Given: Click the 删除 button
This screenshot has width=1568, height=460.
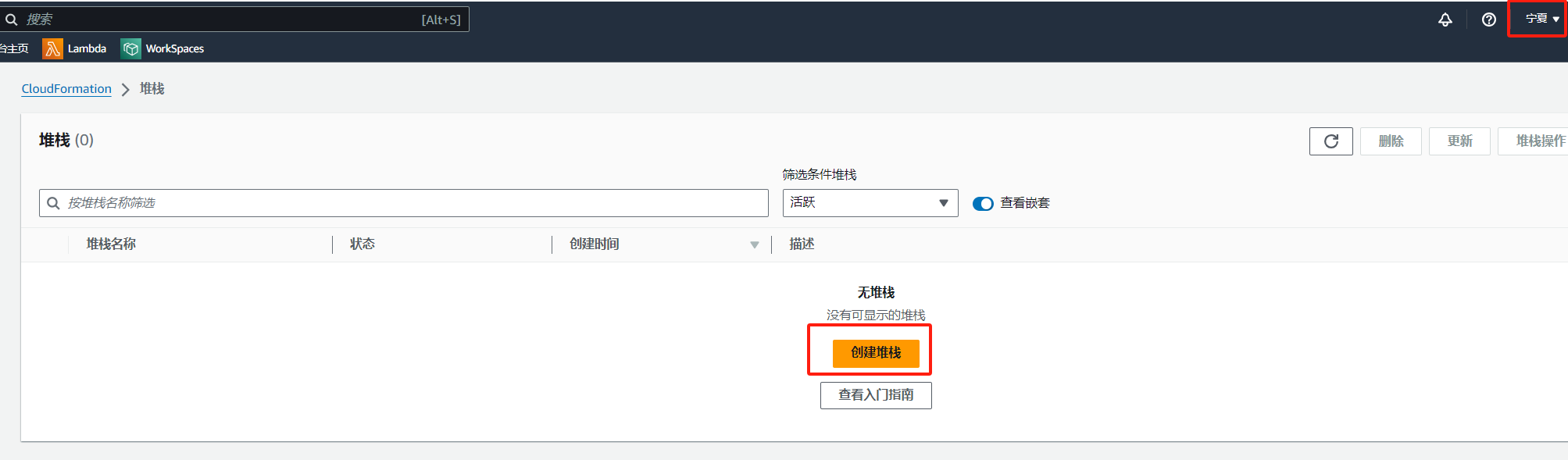Looking at the screenshot, I should point(1391,141).
